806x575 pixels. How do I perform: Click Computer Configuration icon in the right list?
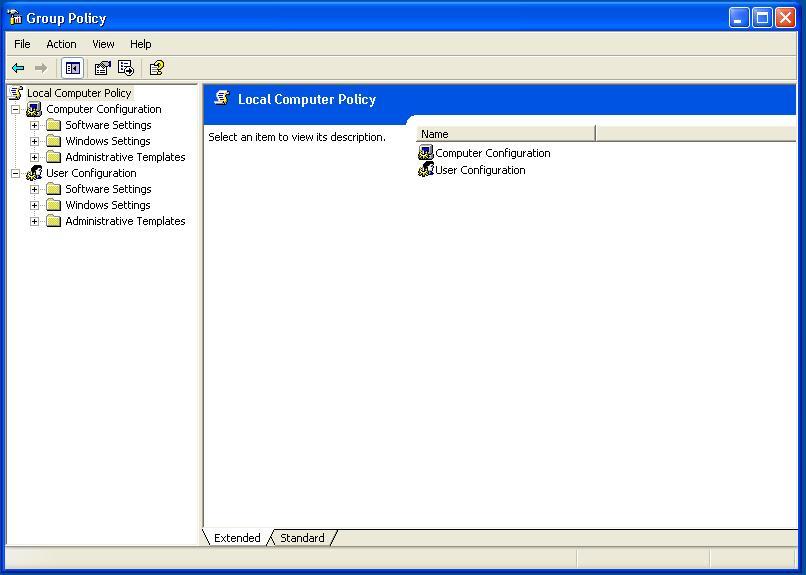[426, 152]
